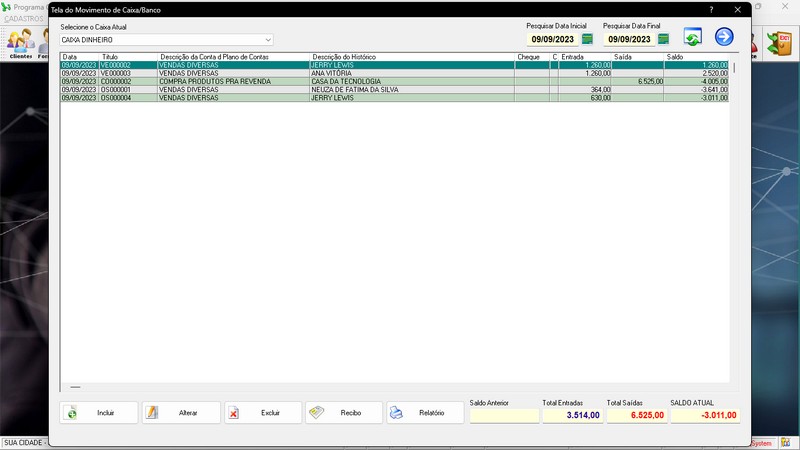This screenshot has height=450, width=800.
Task: Expand the Selecione o Caixa Atual dropdown
Action: [x=268, y=40]
